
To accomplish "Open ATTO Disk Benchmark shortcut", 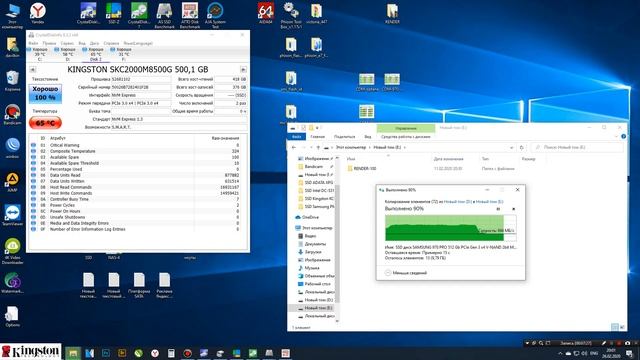I will (190, 16).
